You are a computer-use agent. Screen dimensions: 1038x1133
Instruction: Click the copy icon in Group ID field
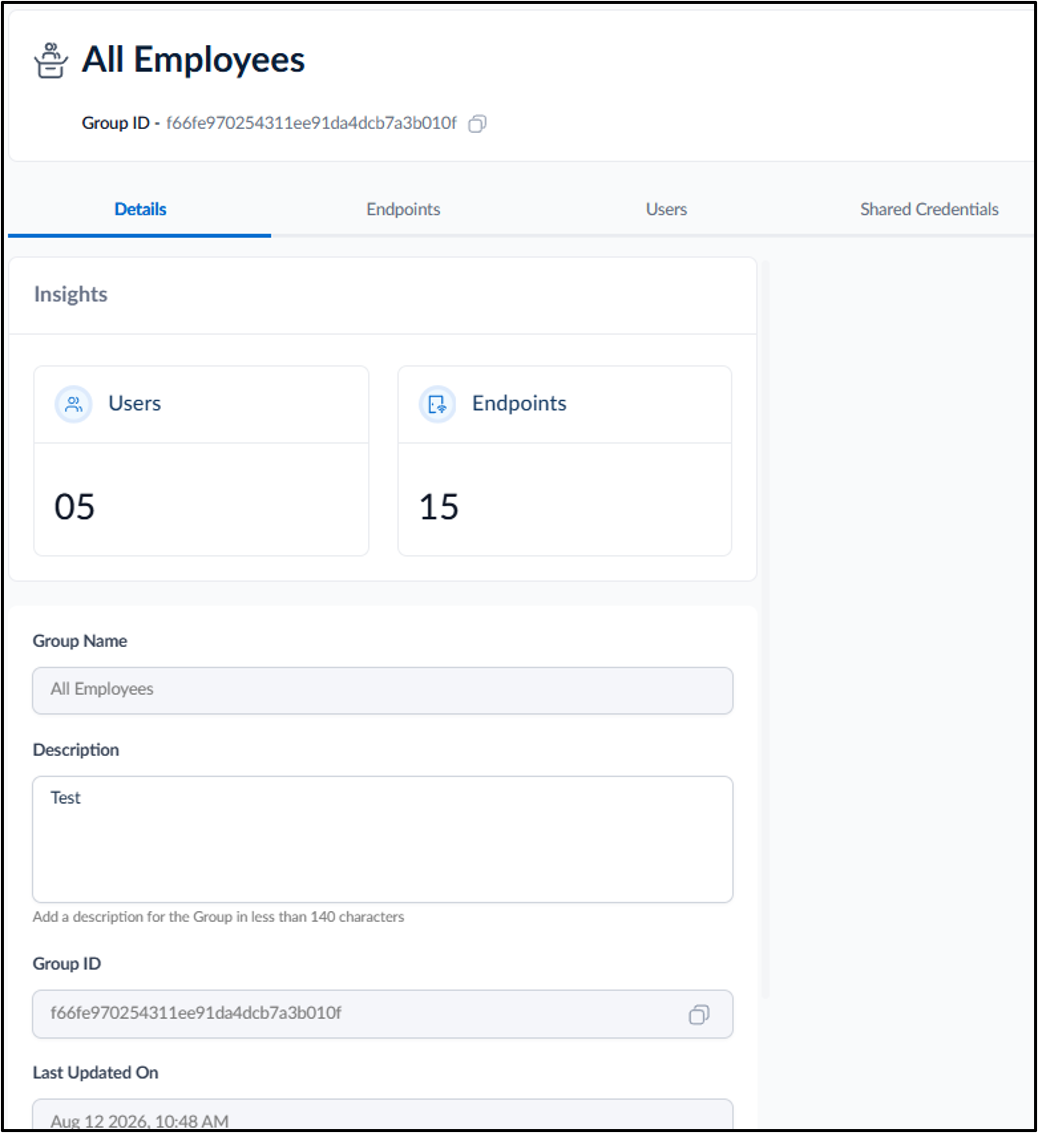(699, 1014)
